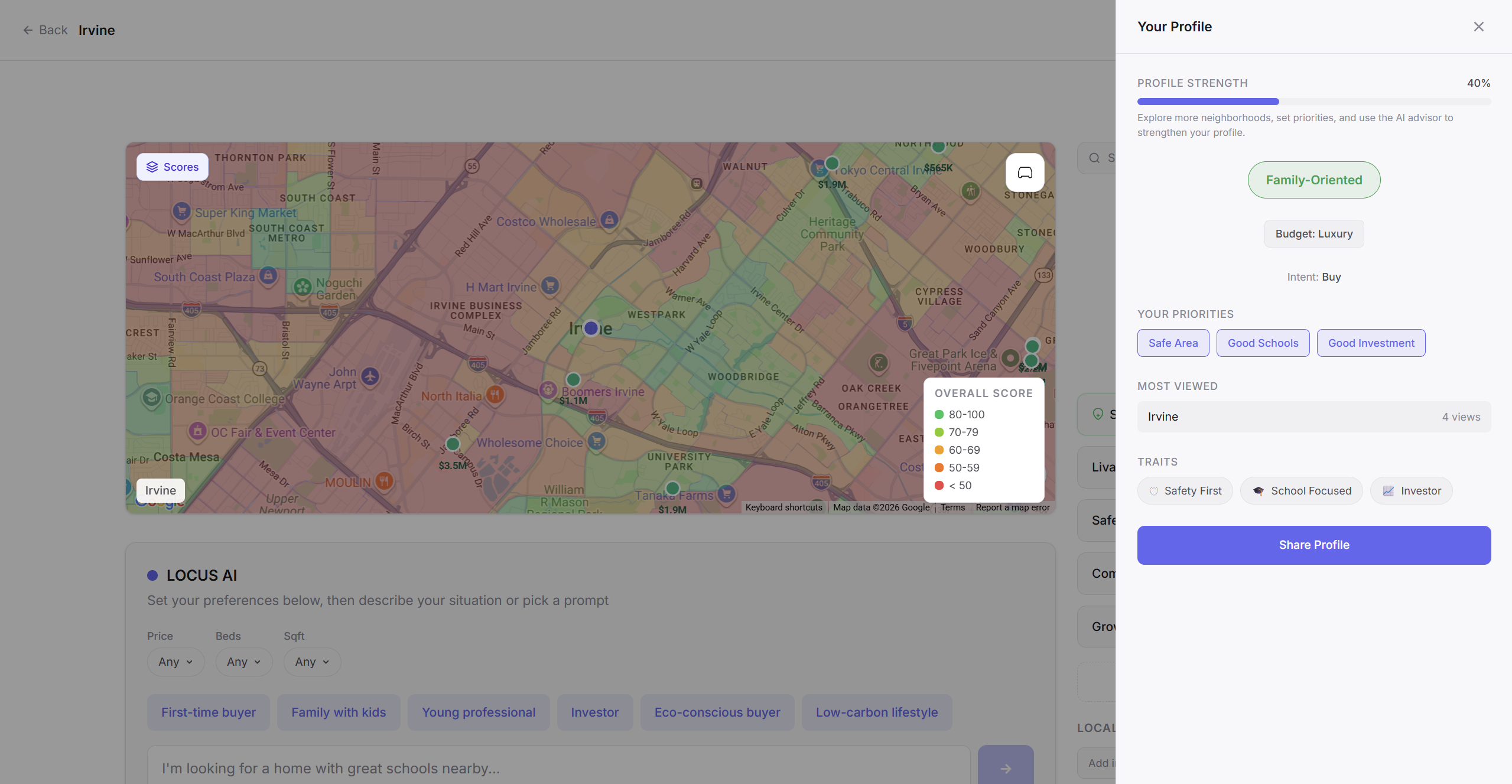Image resolution: width=1512 pixels, height=784 pixels.
Task: Close the Your Profile panel
Action: 1478,27
